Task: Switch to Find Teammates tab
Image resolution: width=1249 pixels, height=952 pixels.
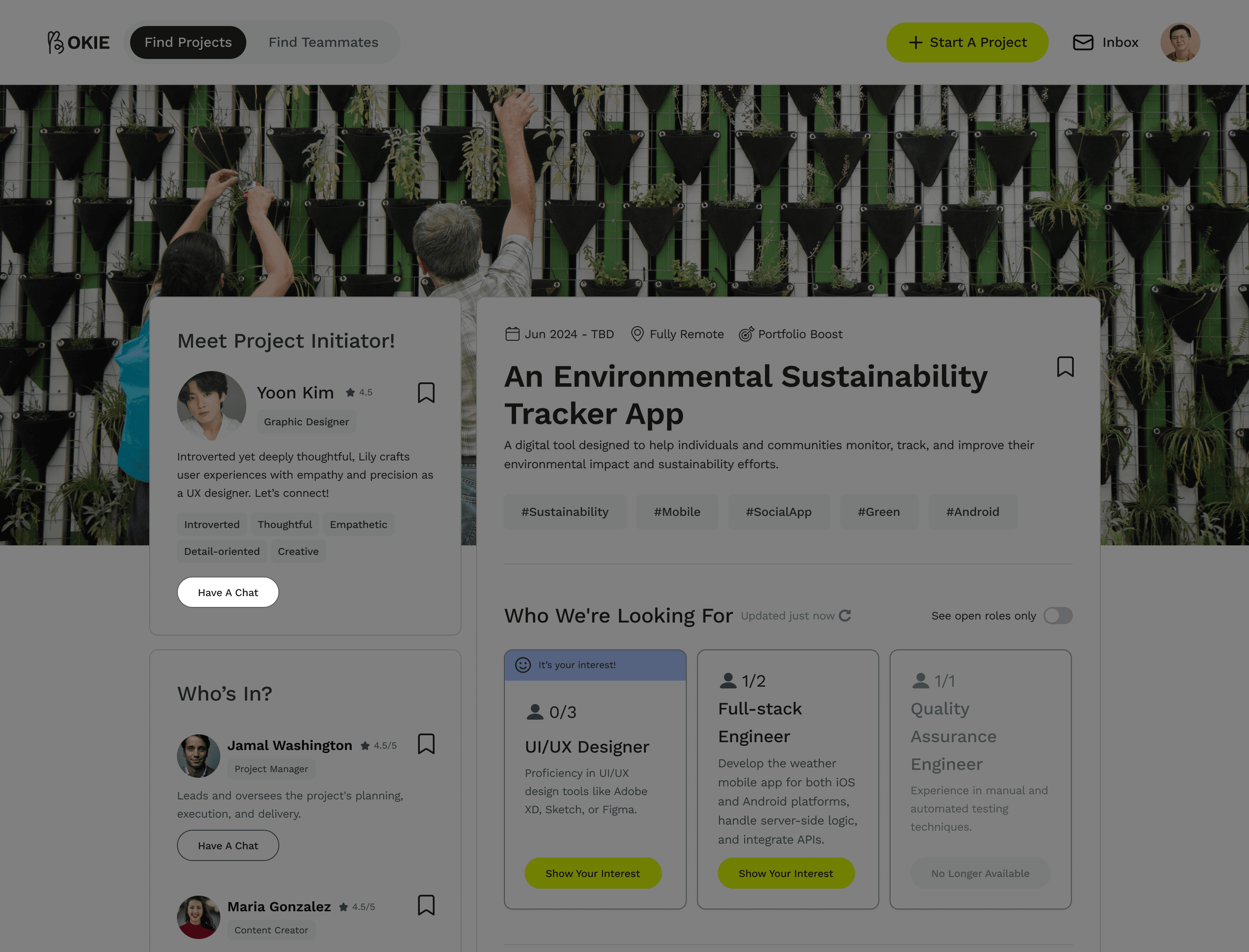Action: [323, 42]
